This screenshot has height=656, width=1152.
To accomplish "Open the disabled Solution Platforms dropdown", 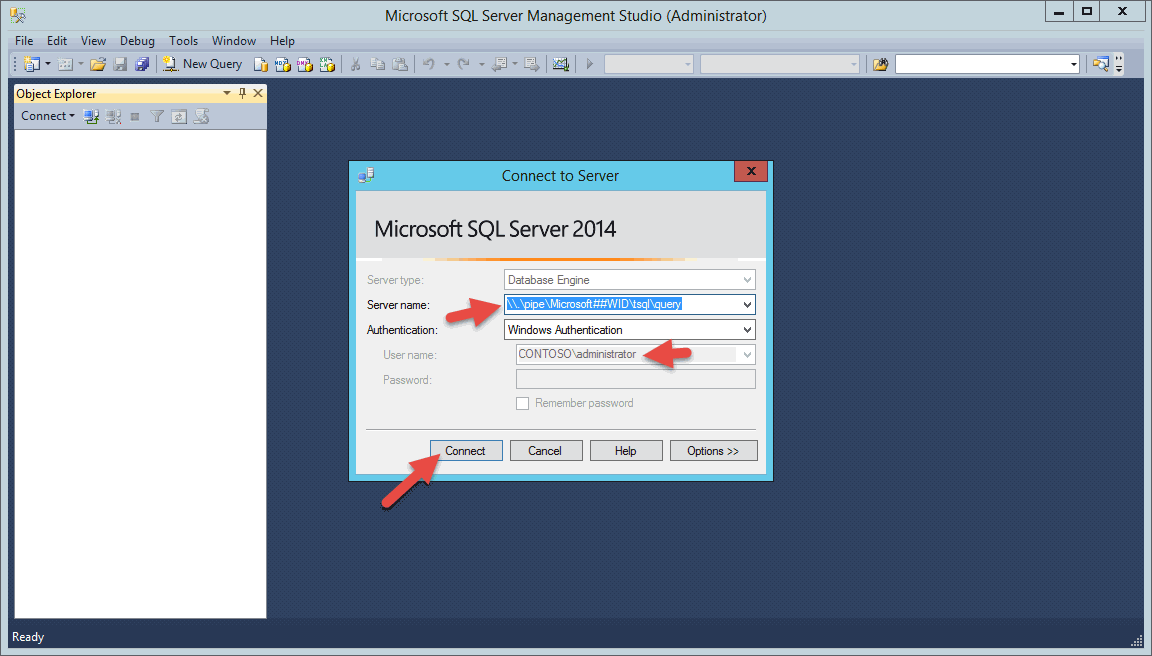I will (780, 65).
